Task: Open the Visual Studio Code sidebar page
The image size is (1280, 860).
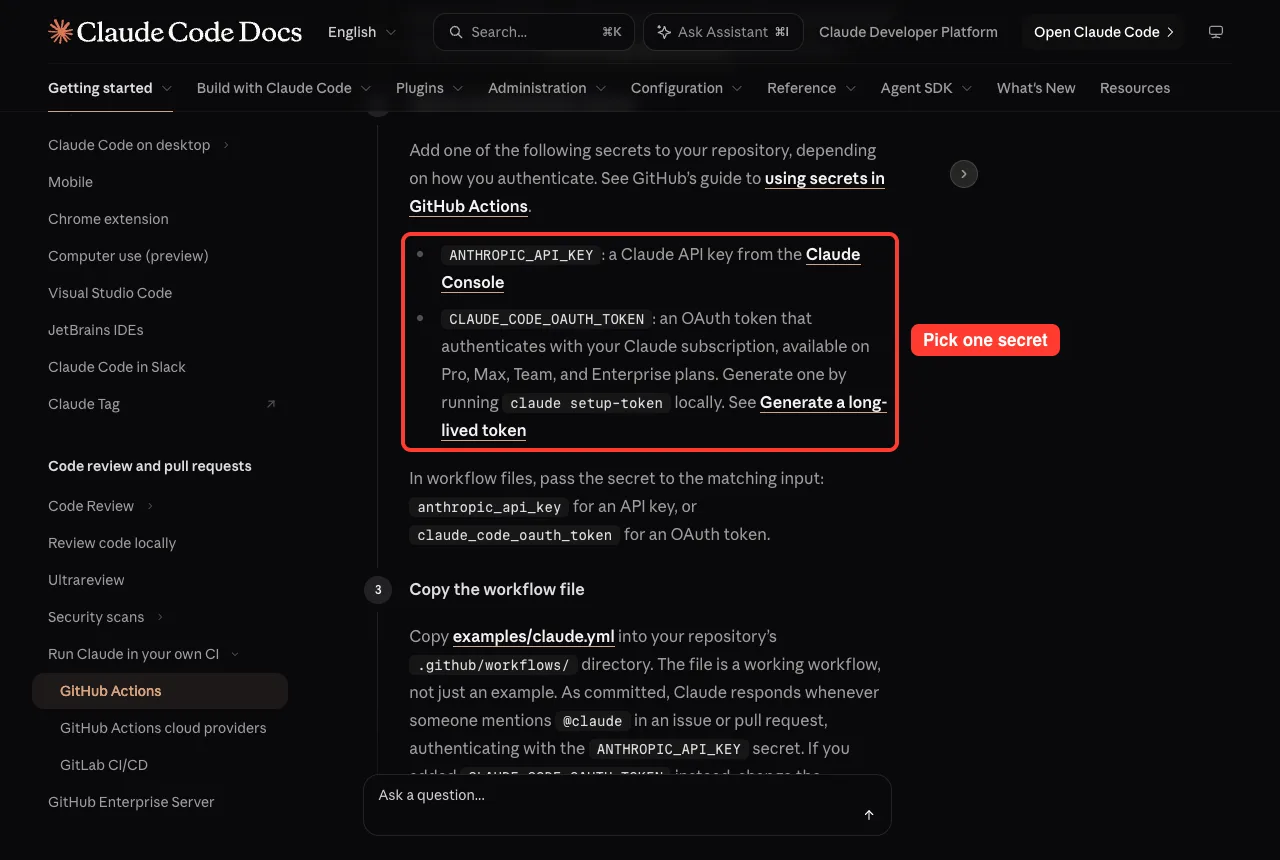Action: click(110, 293)
